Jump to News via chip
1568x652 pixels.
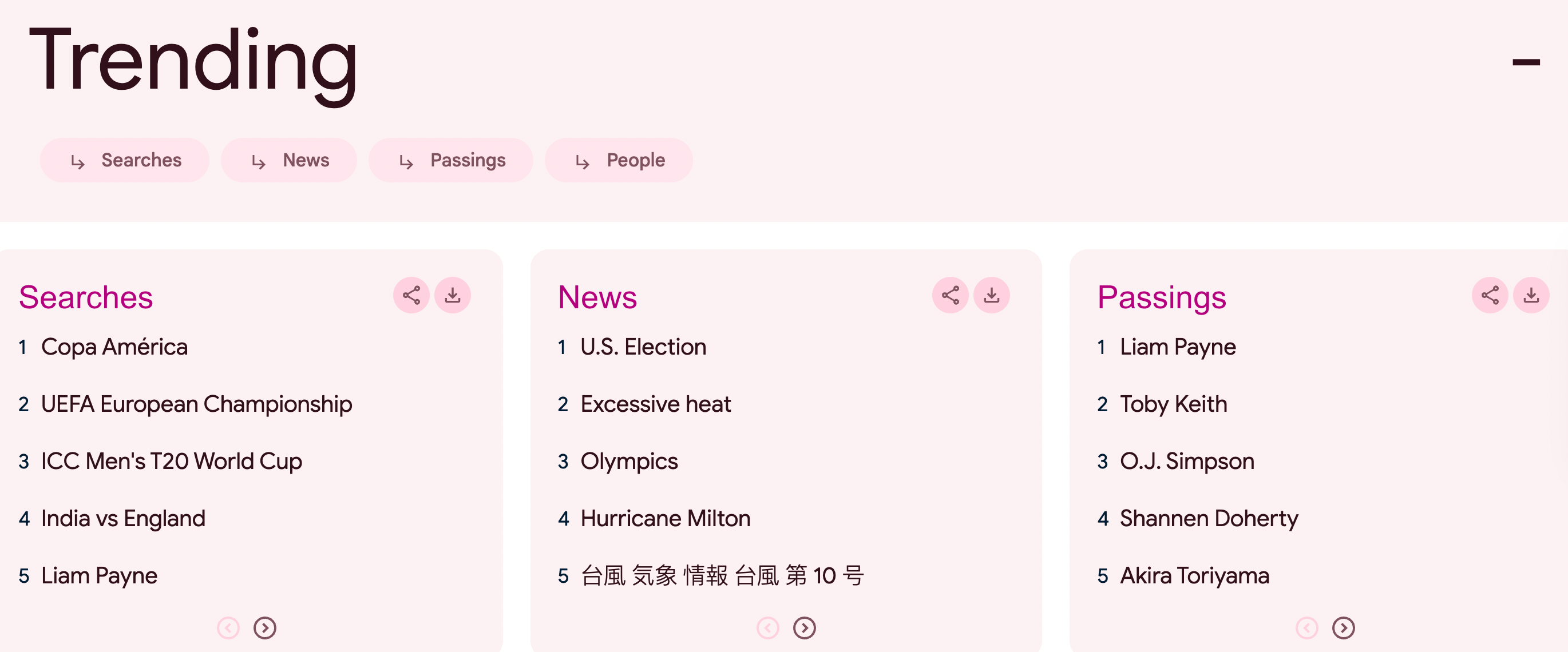(289, 160)
